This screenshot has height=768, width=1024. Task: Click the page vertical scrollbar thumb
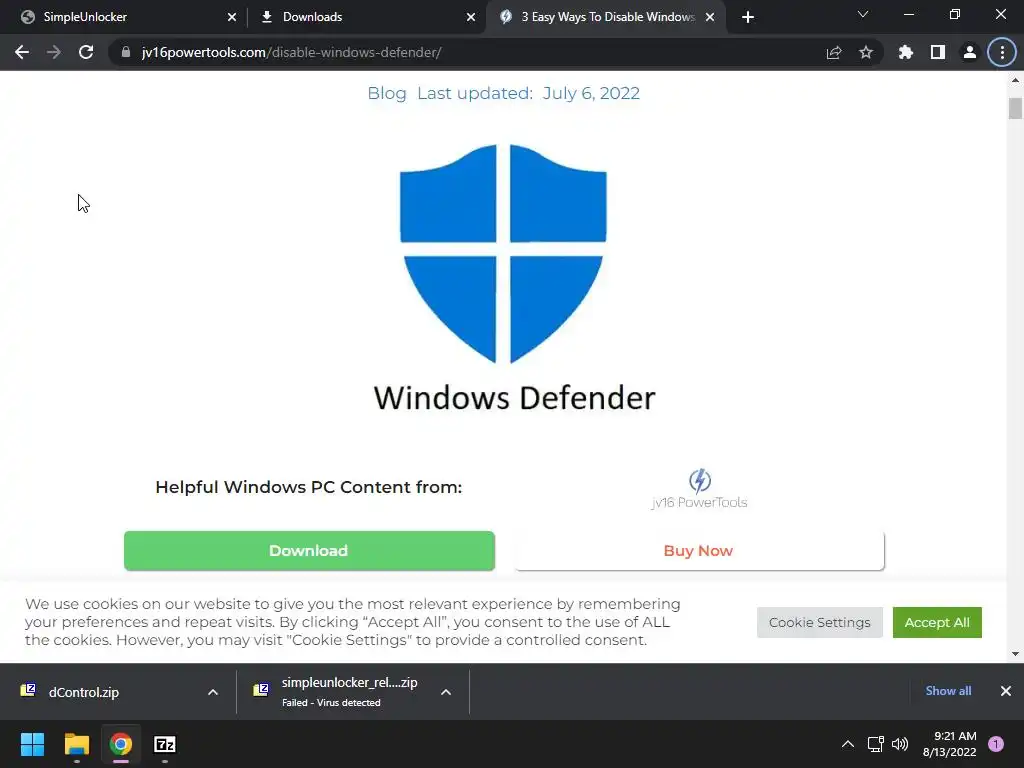1015,108
